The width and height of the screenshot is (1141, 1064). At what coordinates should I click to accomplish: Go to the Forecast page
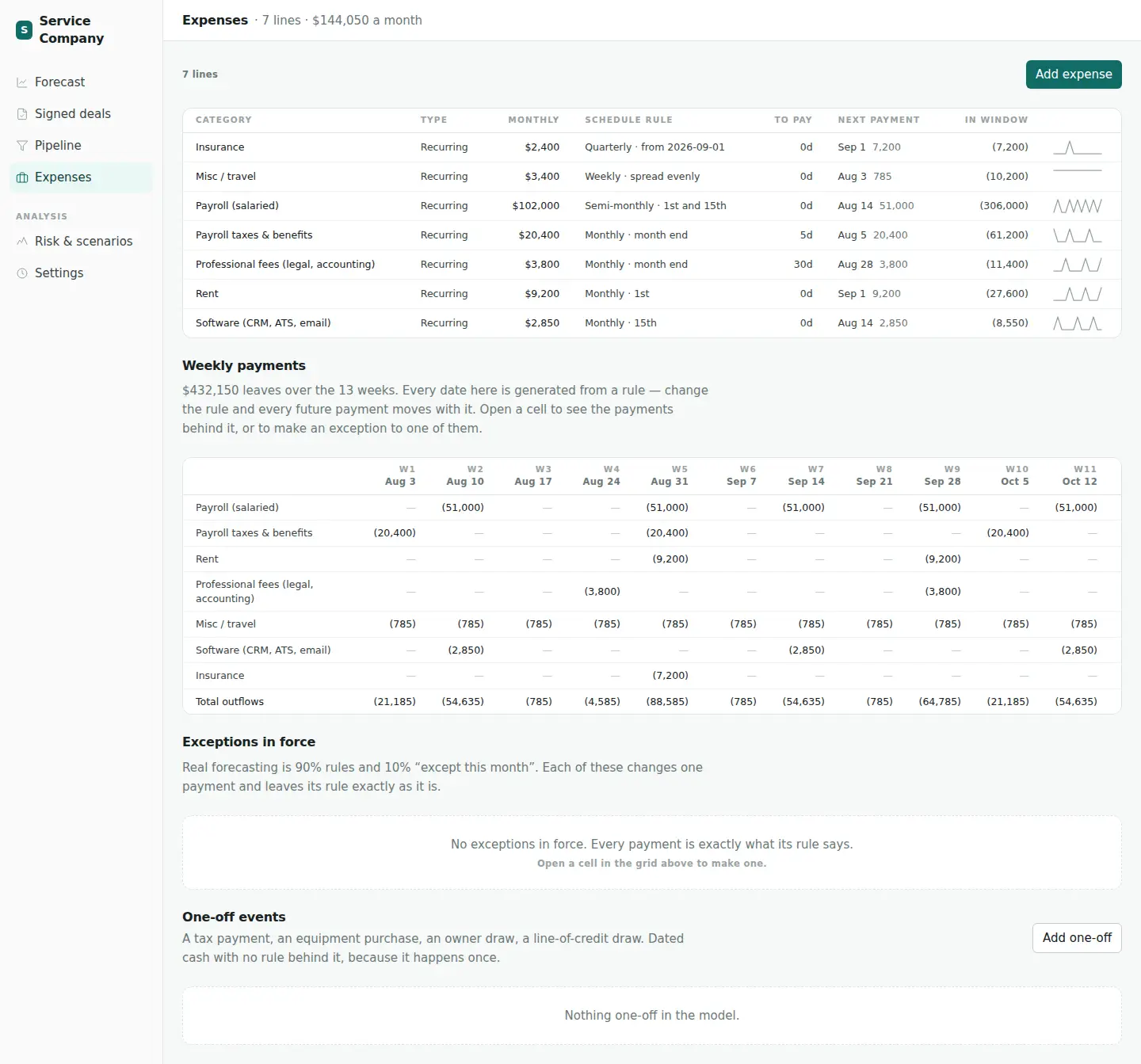coord(81,82)
